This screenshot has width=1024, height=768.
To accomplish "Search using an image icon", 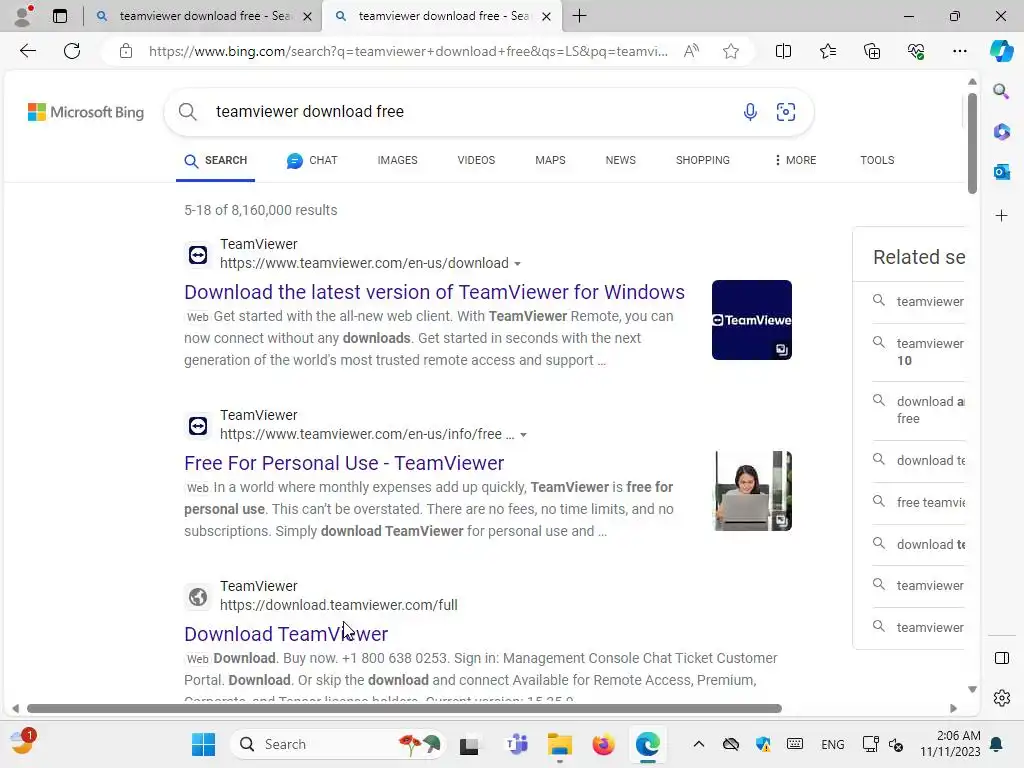I will 786,112.
